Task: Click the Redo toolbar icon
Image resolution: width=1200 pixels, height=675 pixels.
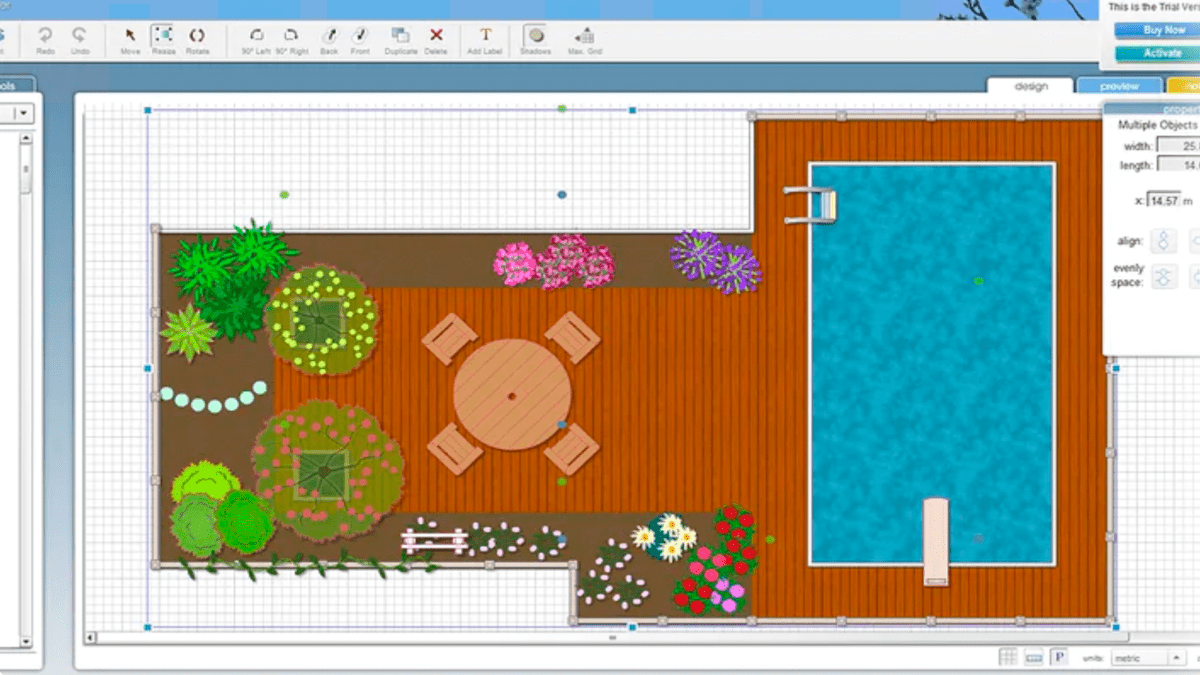Action: 45,39
